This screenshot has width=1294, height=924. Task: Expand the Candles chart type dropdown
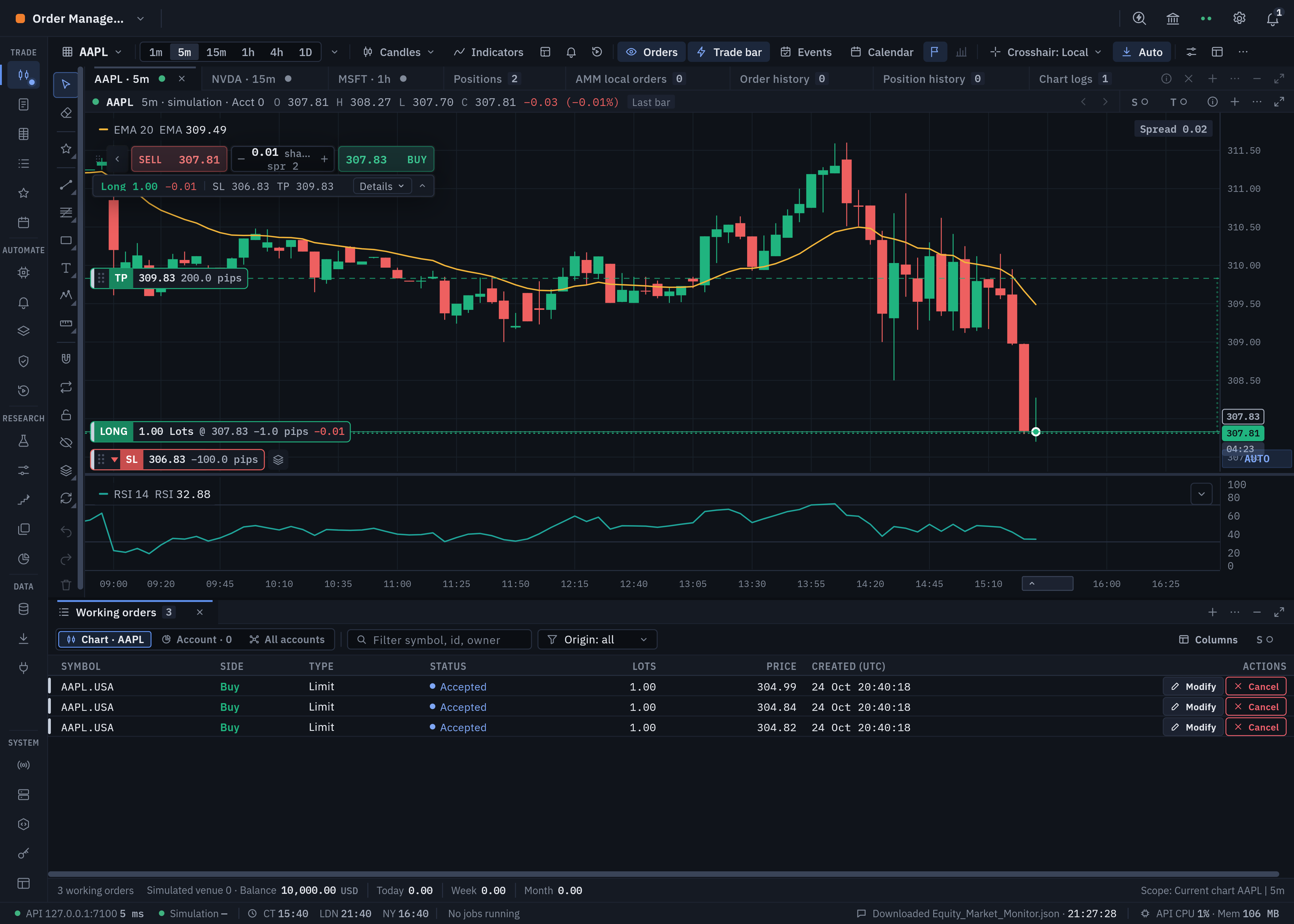398,52
